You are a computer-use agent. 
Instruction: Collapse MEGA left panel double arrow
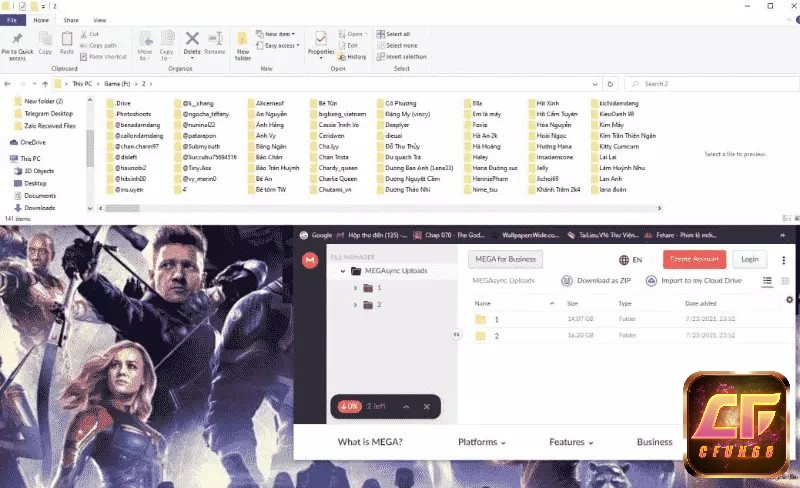457,334
